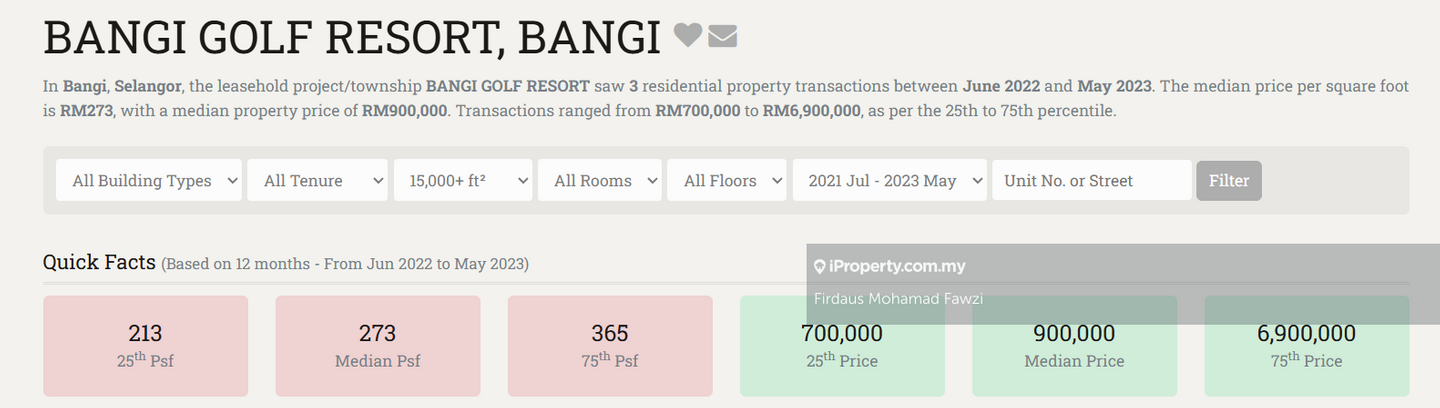This screenshot has width=1440, height=408.
Task: Click the heart favorite icon
Action: 687,36
